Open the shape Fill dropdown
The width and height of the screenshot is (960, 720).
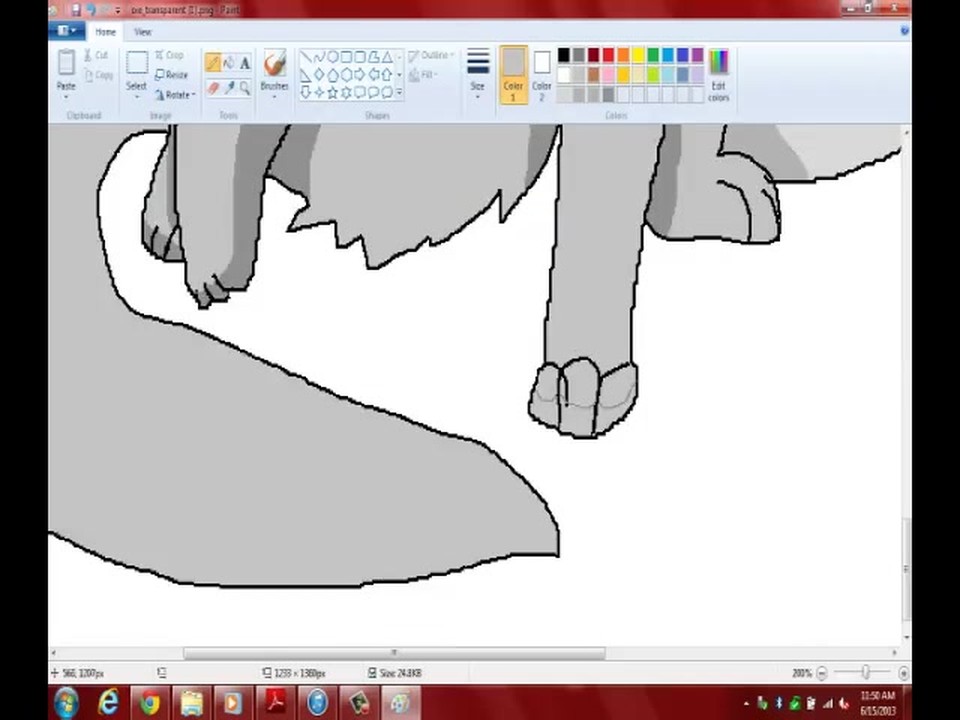coord(424,75)
